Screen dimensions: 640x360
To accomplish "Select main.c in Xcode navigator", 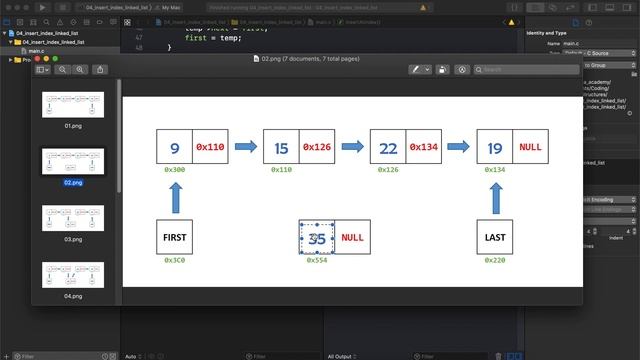I will (36, 51).
